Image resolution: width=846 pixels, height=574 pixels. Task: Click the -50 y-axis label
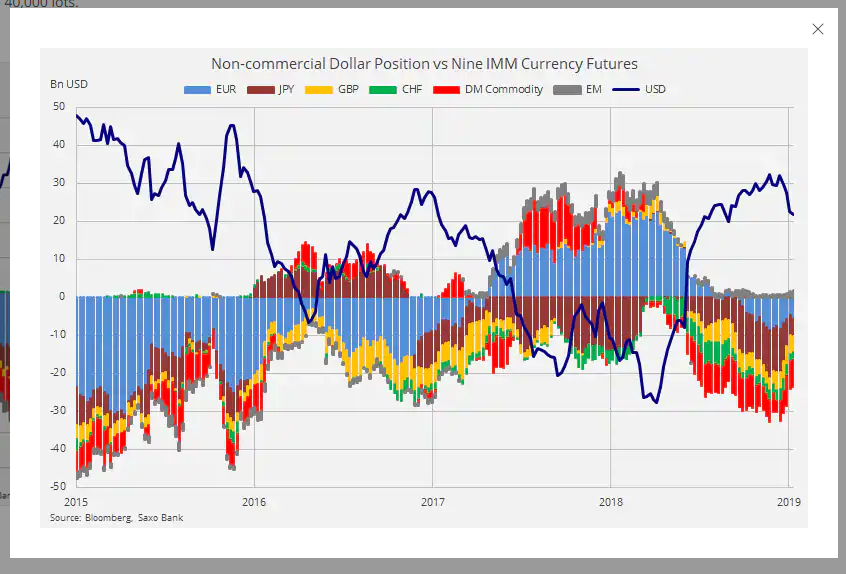pyautogui.click(x=57, y=486)
